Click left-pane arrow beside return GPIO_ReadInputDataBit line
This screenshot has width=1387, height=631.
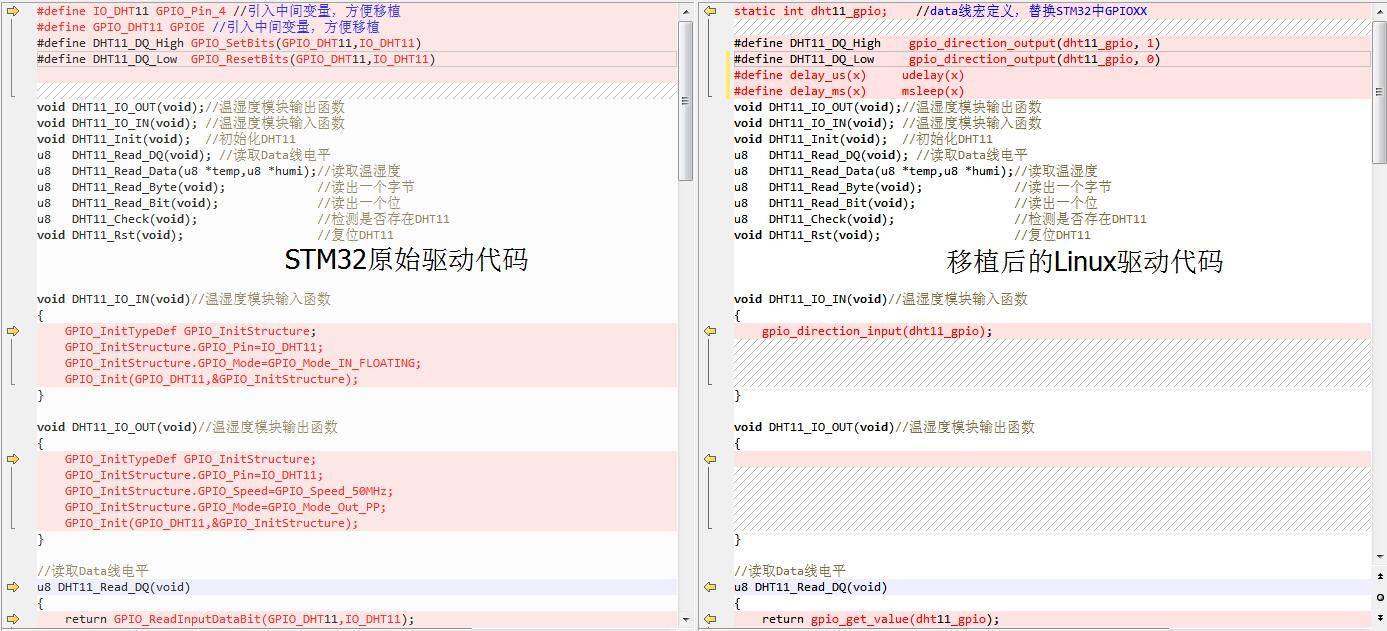tap(13, 619)
